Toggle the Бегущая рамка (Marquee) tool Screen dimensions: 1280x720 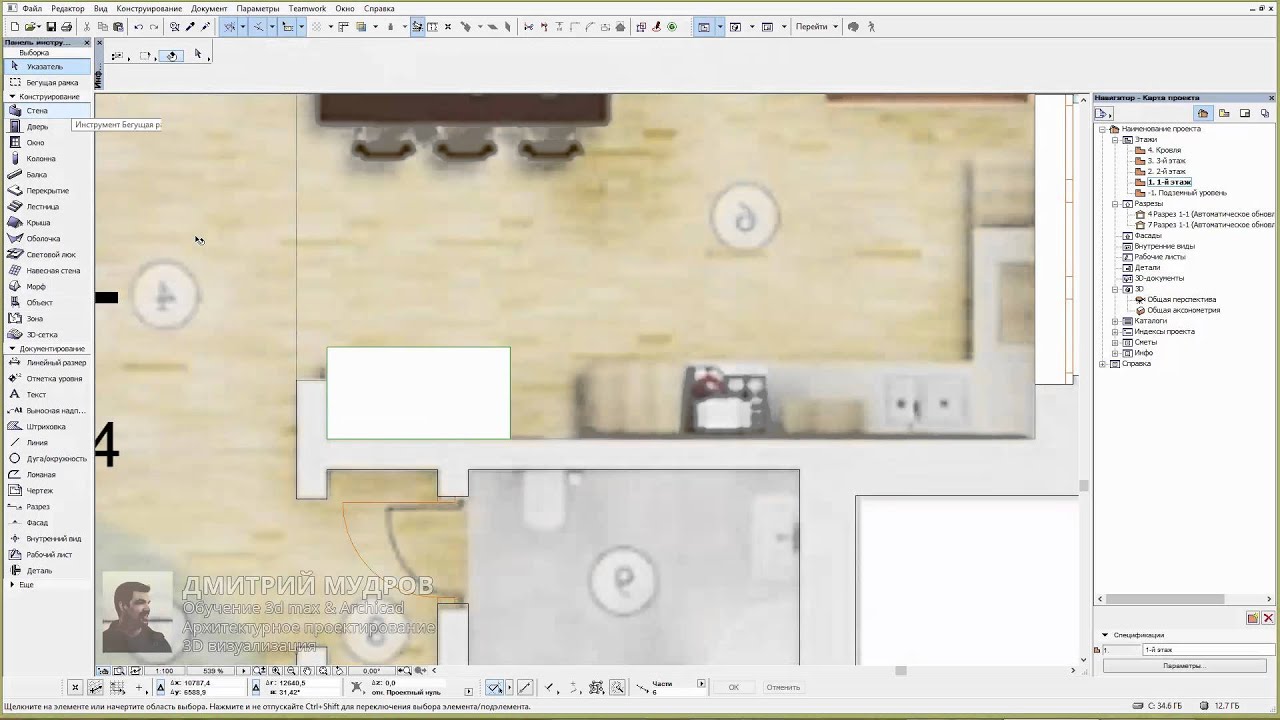(x=51, y=83)
